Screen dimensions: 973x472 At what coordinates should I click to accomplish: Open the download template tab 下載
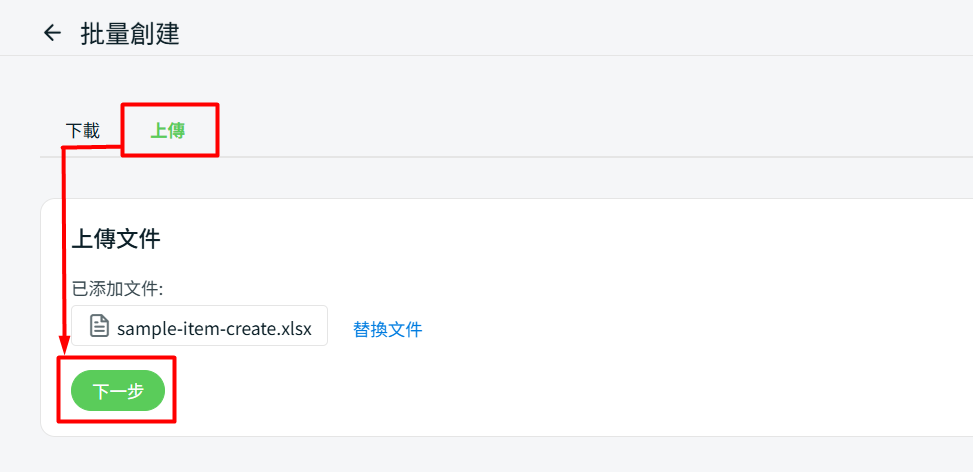[83, 131]
